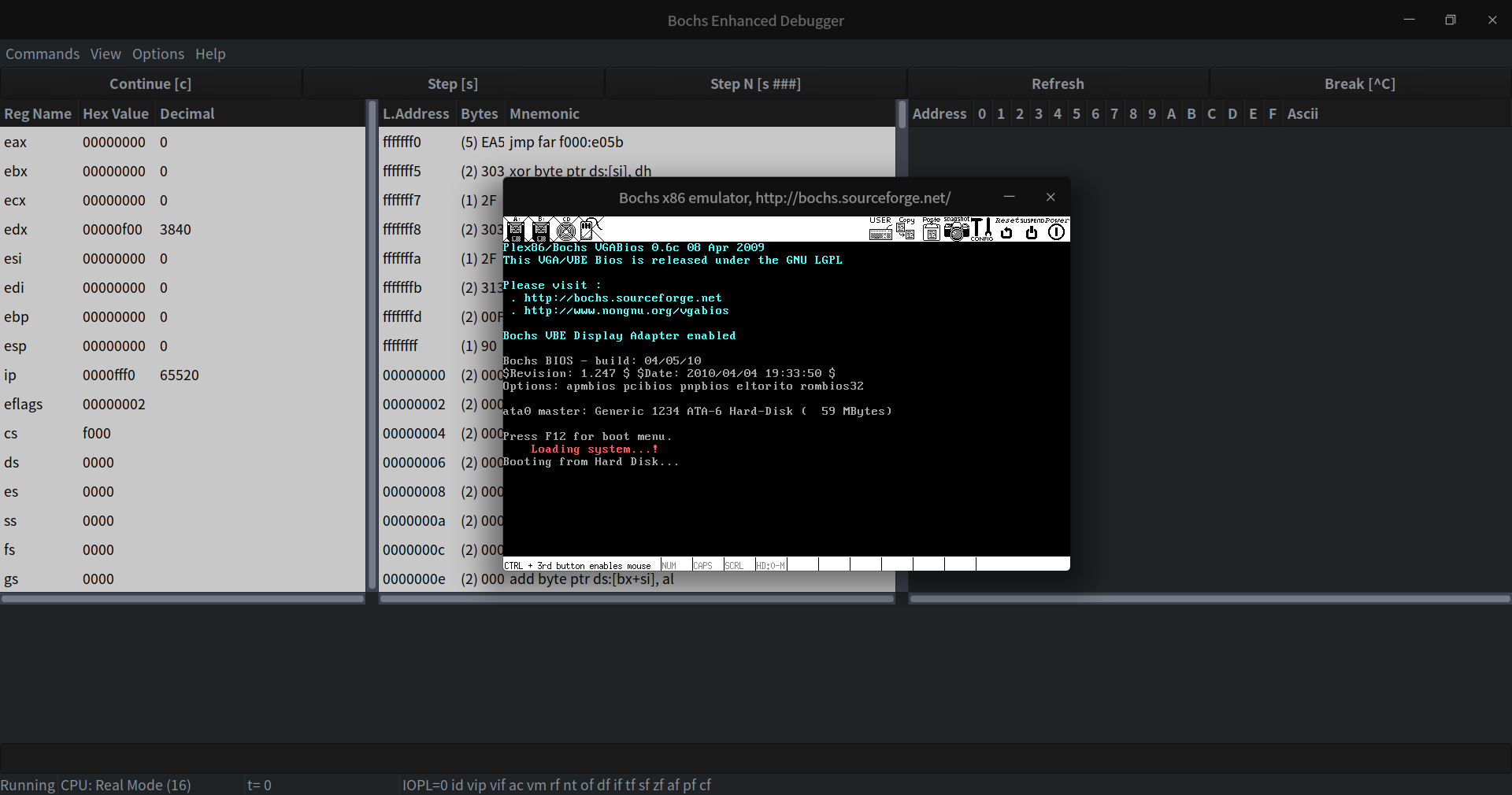Image resolution: width=1512 pixels, height=795 pixels.
Task: Select disassembly row at address 00000004
Action: point(441,434)
